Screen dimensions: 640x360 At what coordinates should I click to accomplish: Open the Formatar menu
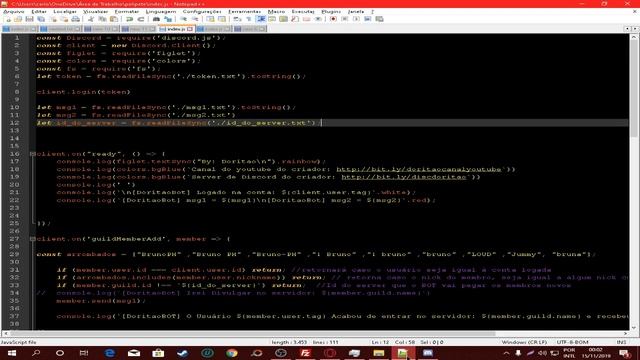click(127, 11)
